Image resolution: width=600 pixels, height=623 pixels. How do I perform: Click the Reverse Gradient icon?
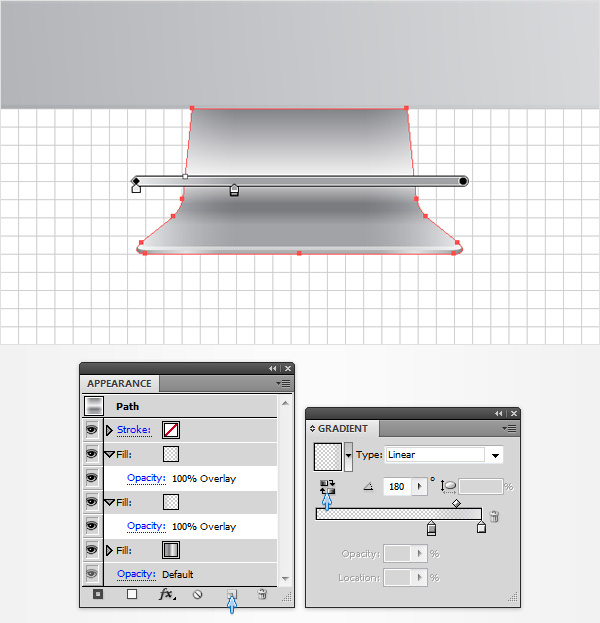click(326, 487)
